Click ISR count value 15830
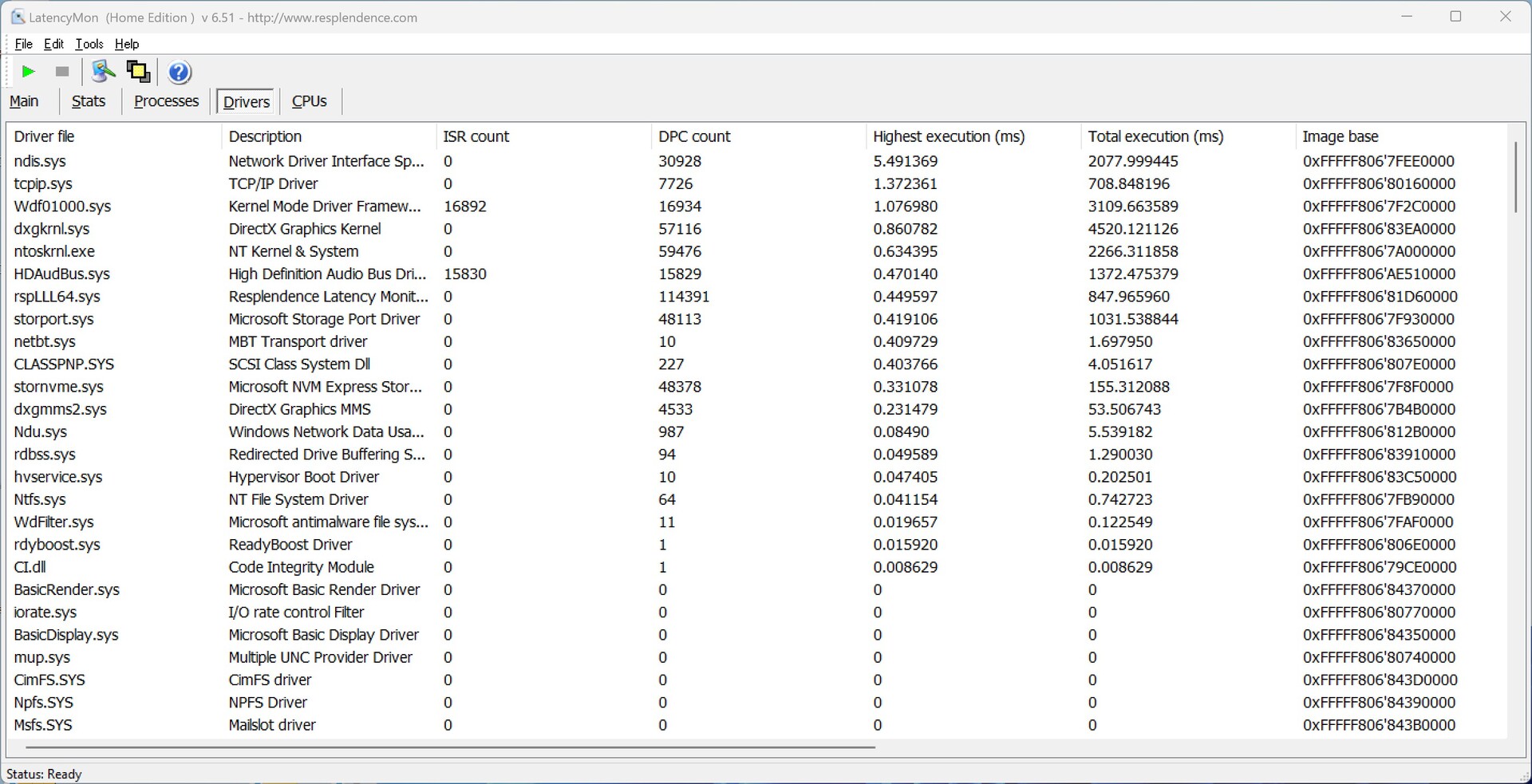Image resolution: width=1532 pixels, height=784 pixels. [465, 274]
